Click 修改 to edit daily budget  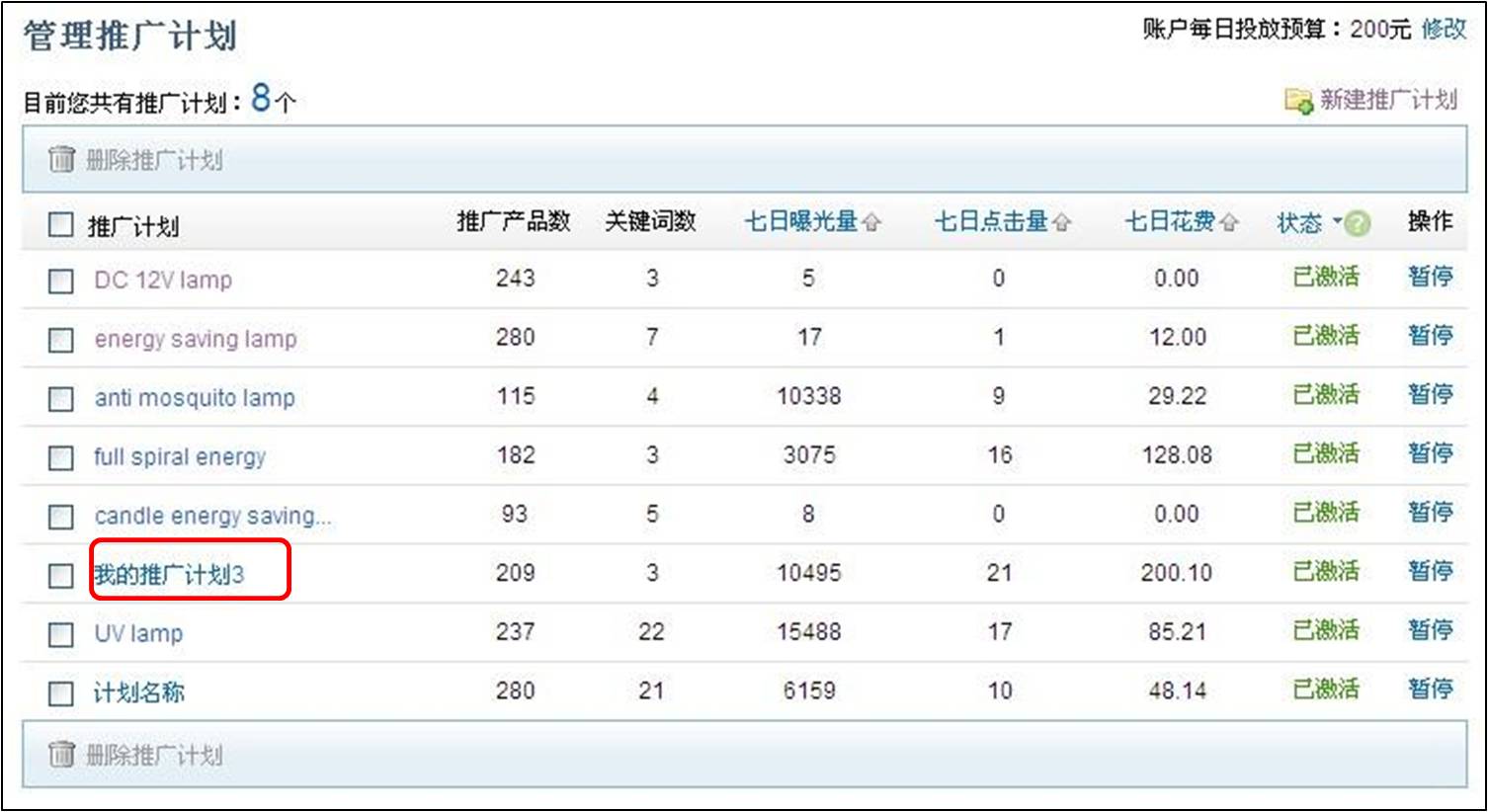(x=1444, y=29)
